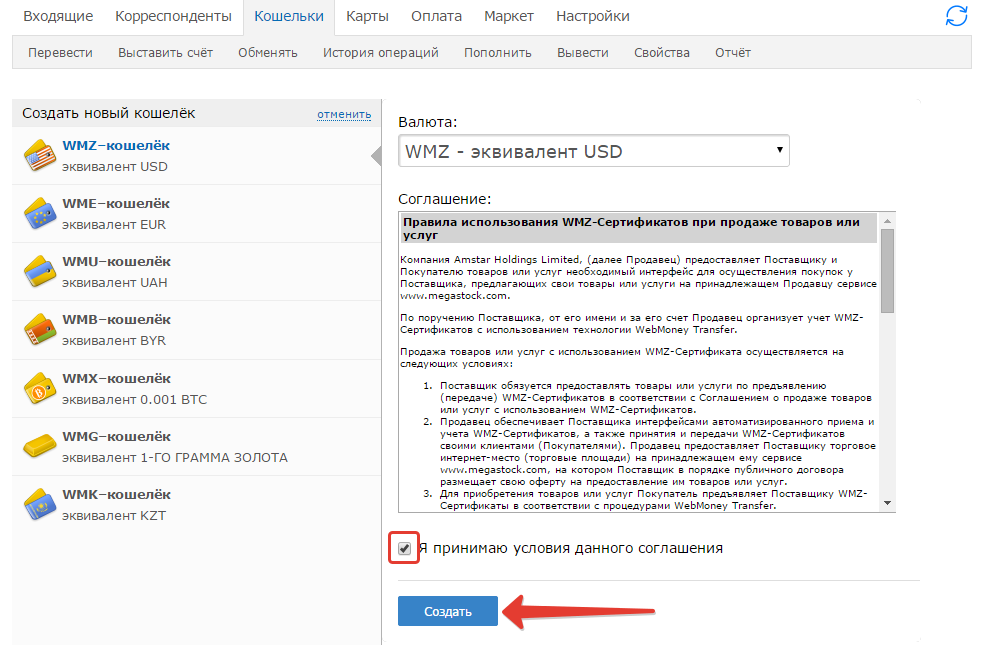The width and height of the screenshot is (982, 645).
Task: Click the Создать button
Action: pos(448,611)
